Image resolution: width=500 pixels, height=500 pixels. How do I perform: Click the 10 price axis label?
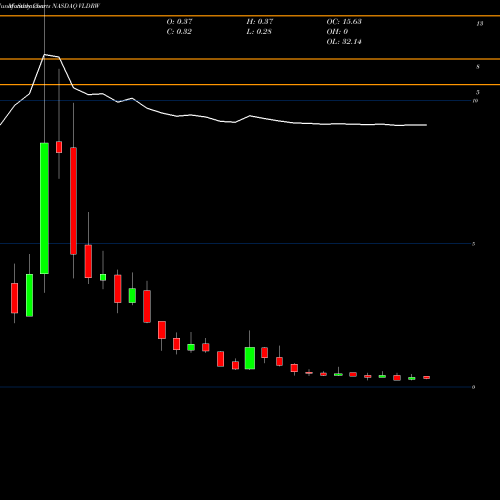[x=475, y=101]
